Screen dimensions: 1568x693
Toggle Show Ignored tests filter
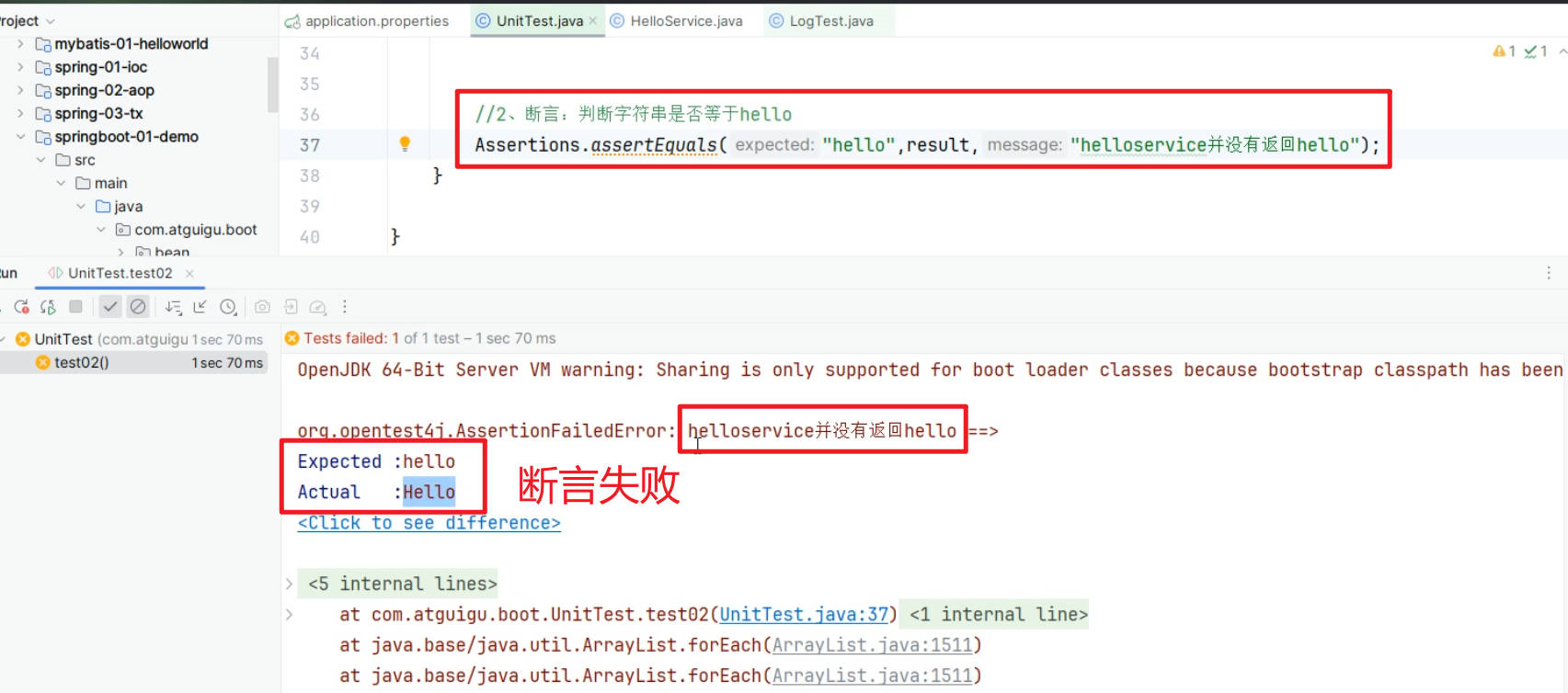138,307
